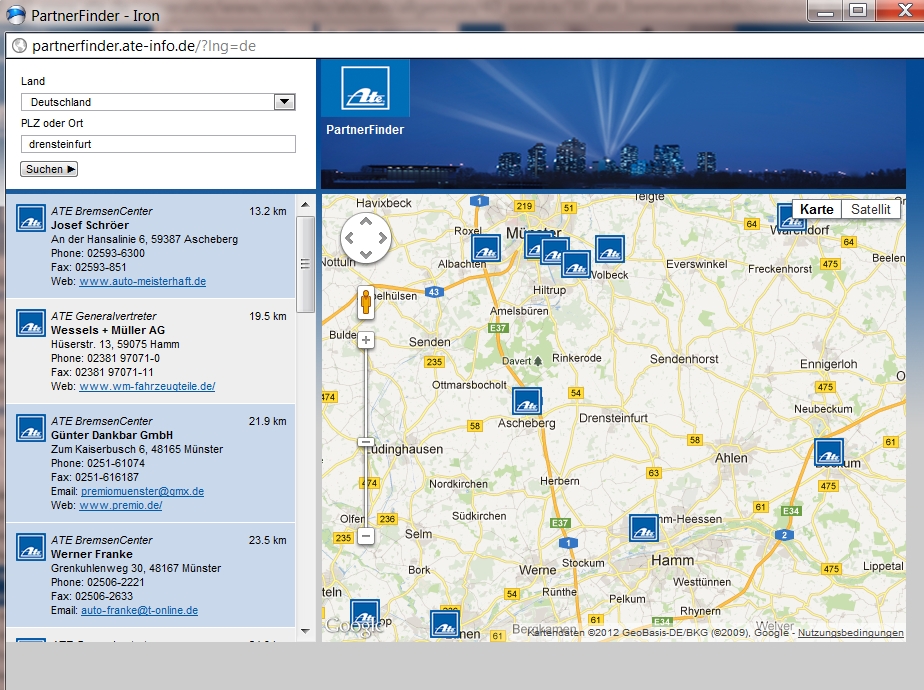Click the ATE map marker near Ascheberg
924x690 pixels.
[x=526, y=402]
